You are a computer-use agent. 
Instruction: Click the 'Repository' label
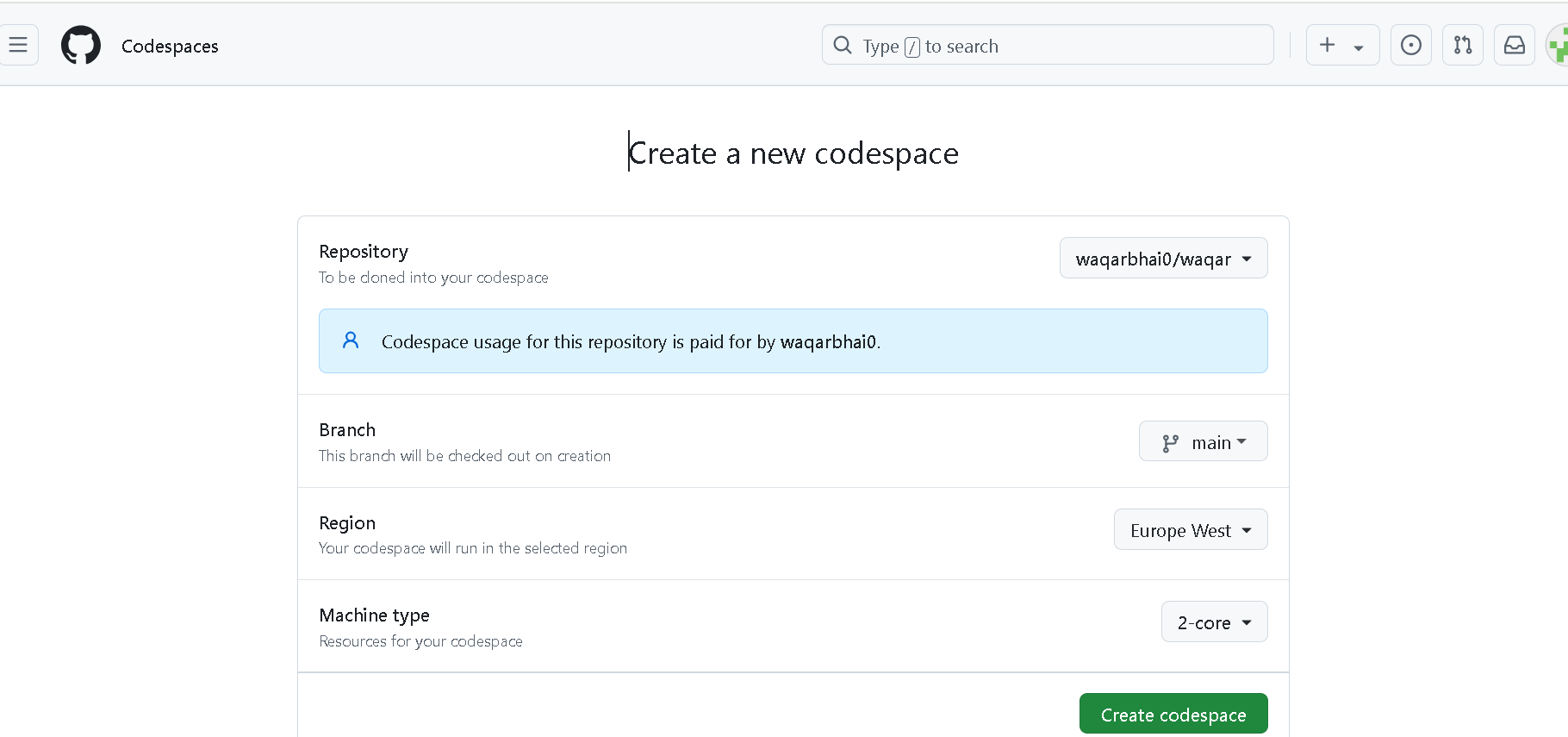click(364, 252)
